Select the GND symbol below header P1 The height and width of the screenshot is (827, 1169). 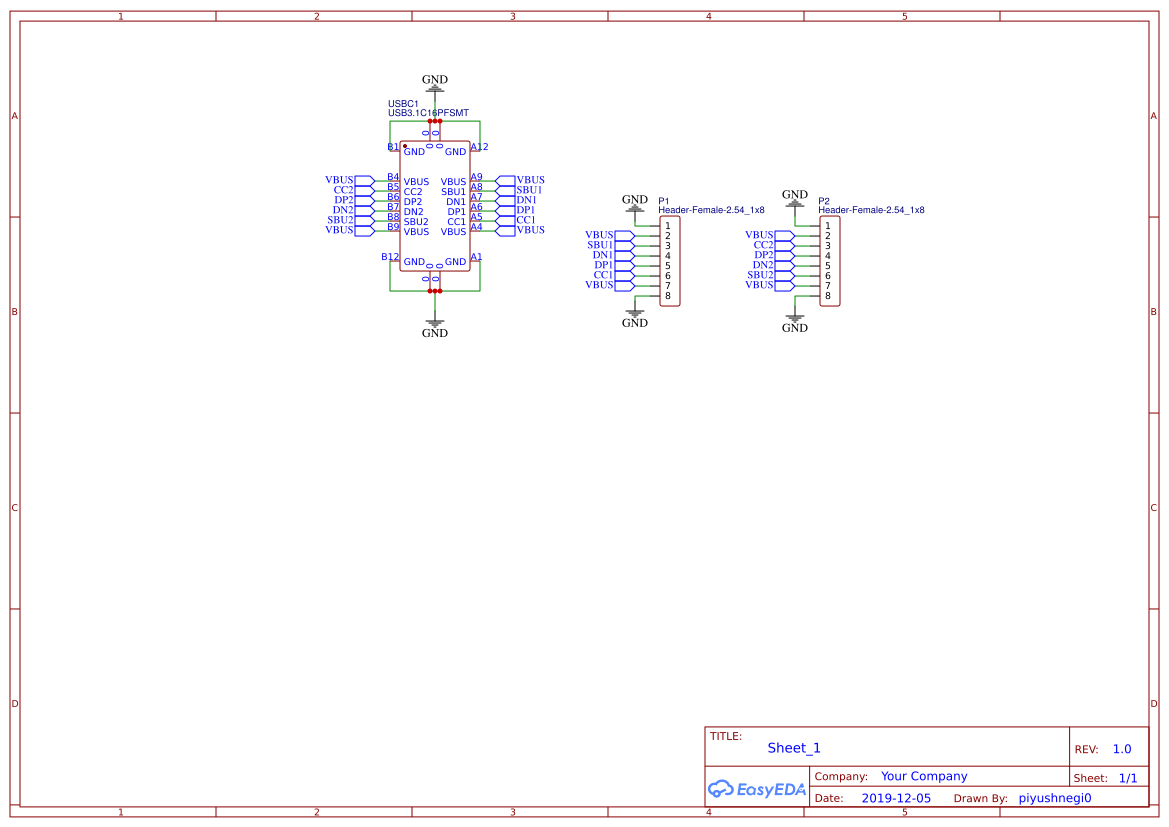(635, 318)
